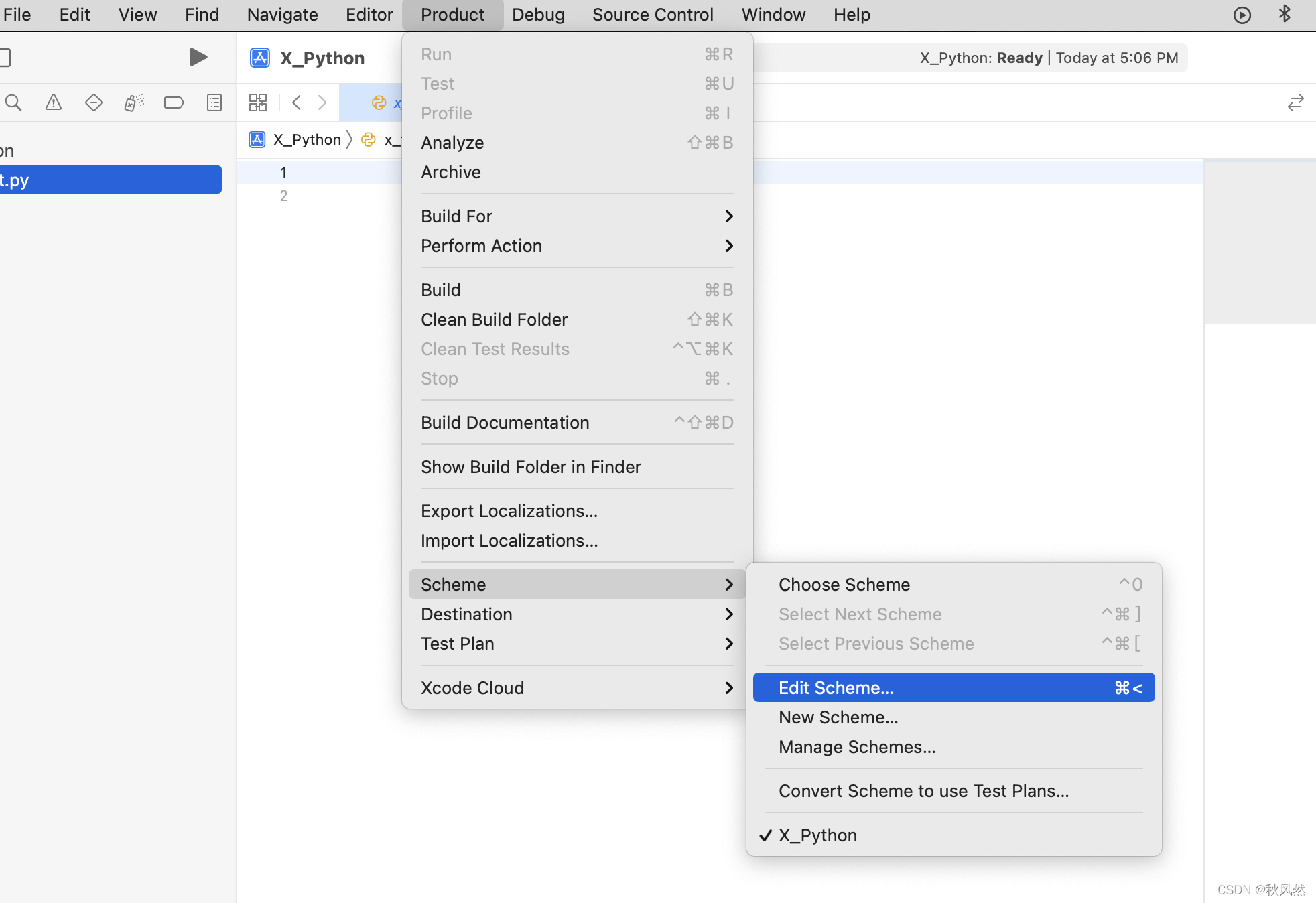The height and width of the screenshot is (903, 1316).
Task: Choose Show Build Folder in Finder
Action: (x=577, y=467)
